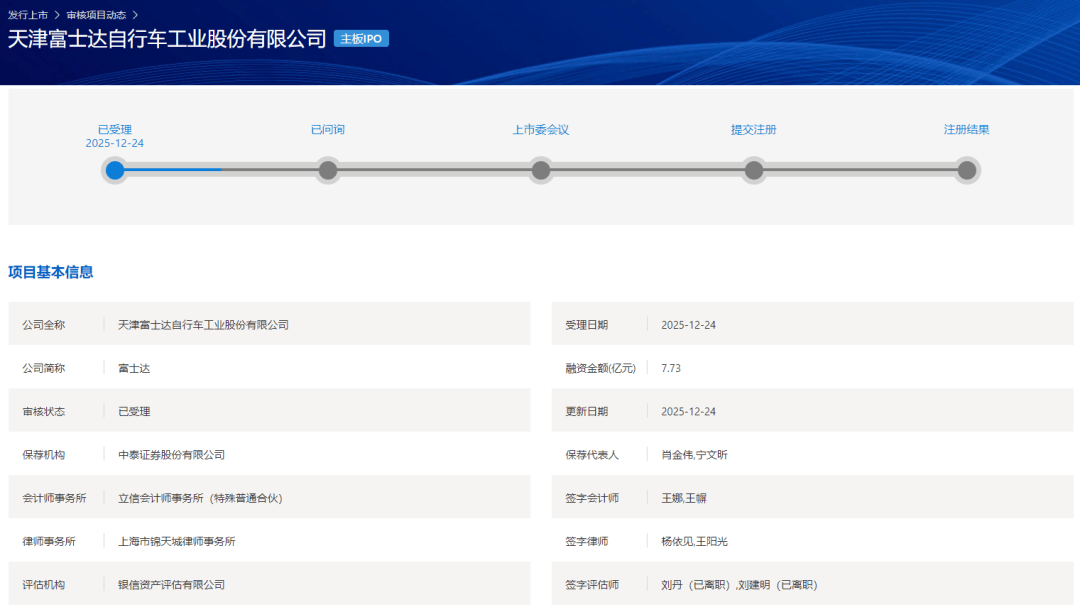Click the 已问询 label above the timeline
Viewport: 1080px width, 612px height.
click(x=328, y=130)
